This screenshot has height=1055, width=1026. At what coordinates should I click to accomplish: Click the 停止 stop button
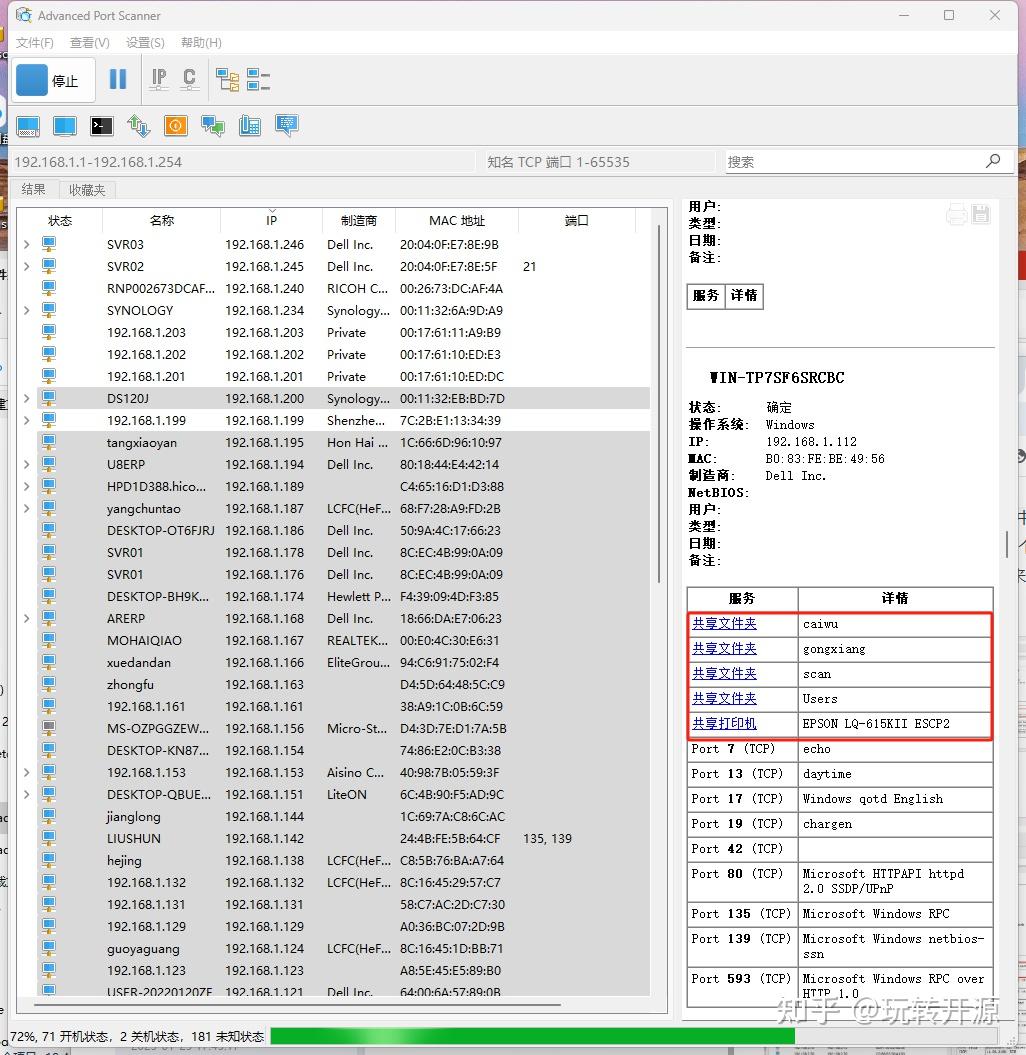(53, 80)
